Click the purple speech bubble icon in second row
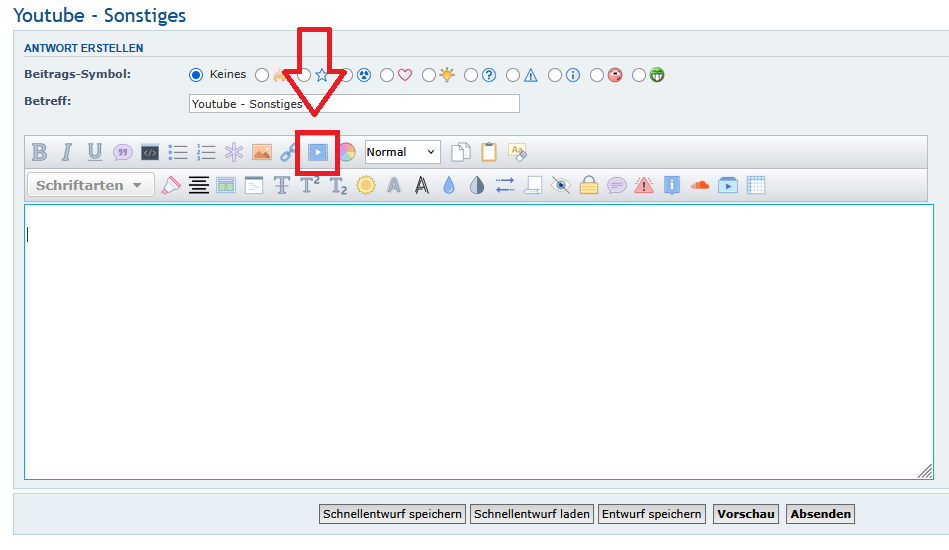Viewport: 949px width, 550px height. 616,185
